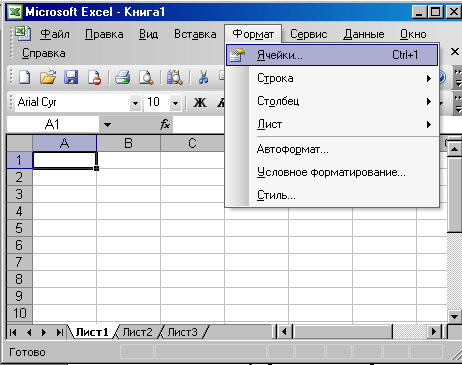Open the Сервис menu
The image size is (462, 365).
click(308, 34)
